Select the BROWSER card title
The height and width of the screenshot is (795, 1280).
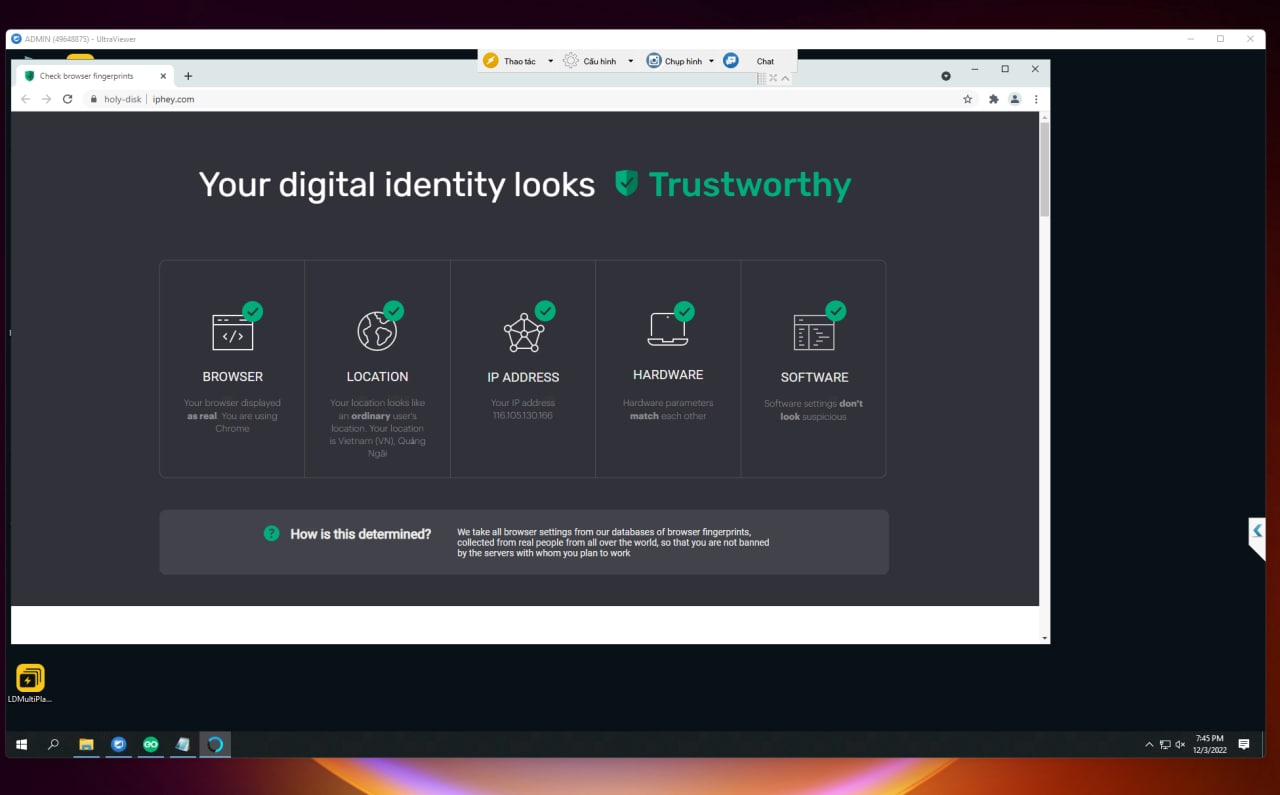[x=233, y=377]
